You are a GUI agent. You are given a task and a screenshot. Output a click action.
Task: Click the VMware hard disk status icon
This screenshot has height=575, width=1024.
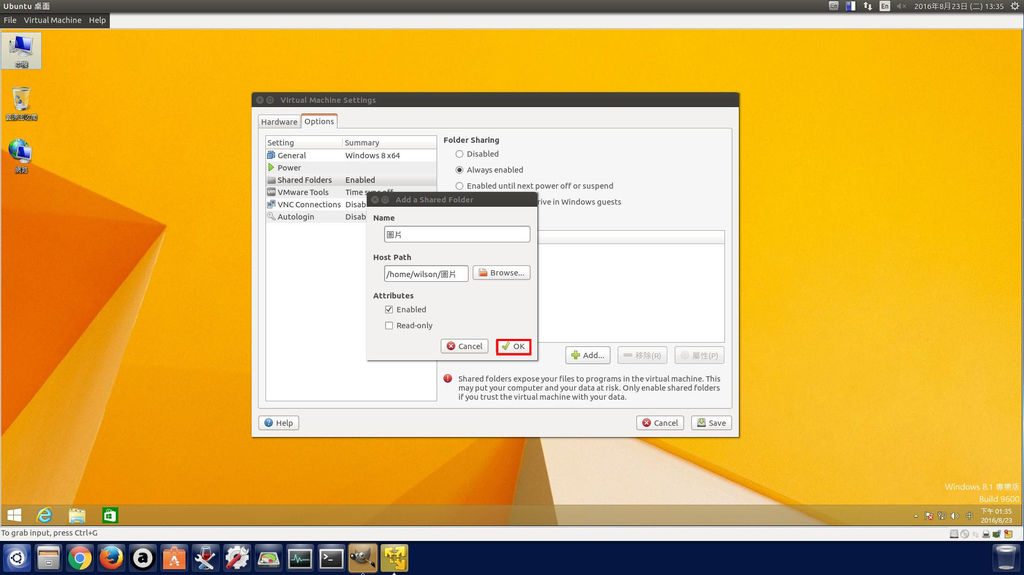coord(954,534)
